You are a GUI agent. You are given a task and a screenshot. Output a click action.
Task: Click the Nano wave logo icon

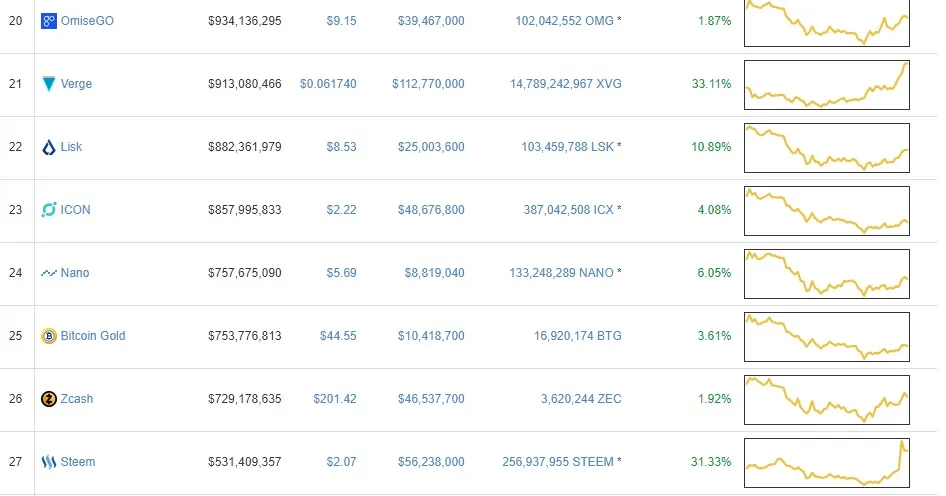(48, 273)
